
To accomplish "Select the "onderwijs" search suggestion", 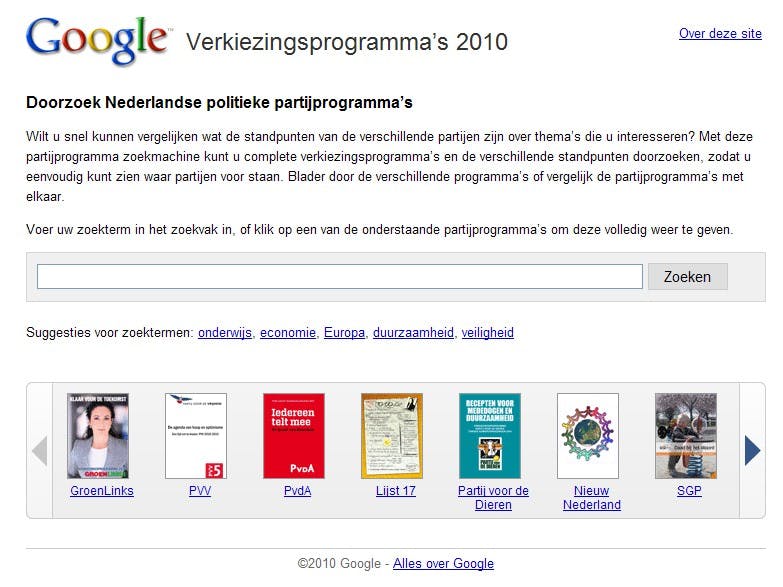I will pyautogui.click(x=225, y=333).
